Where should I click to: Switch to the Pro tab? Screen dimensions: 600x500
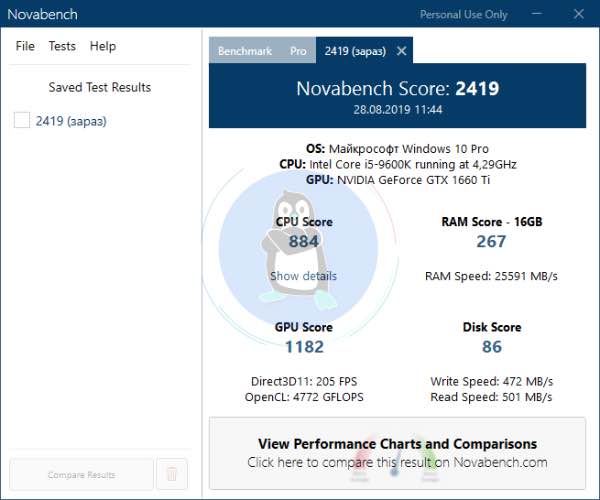click(298, 51)
